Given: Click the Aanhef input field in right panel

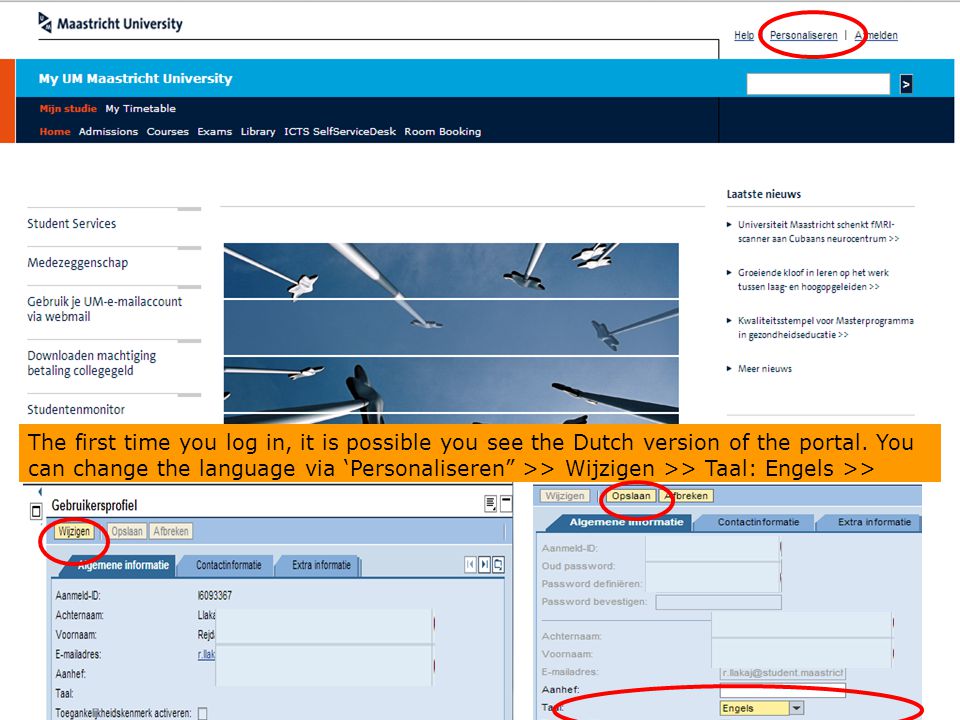Looking at the screenshot, I should coord(782,691).
